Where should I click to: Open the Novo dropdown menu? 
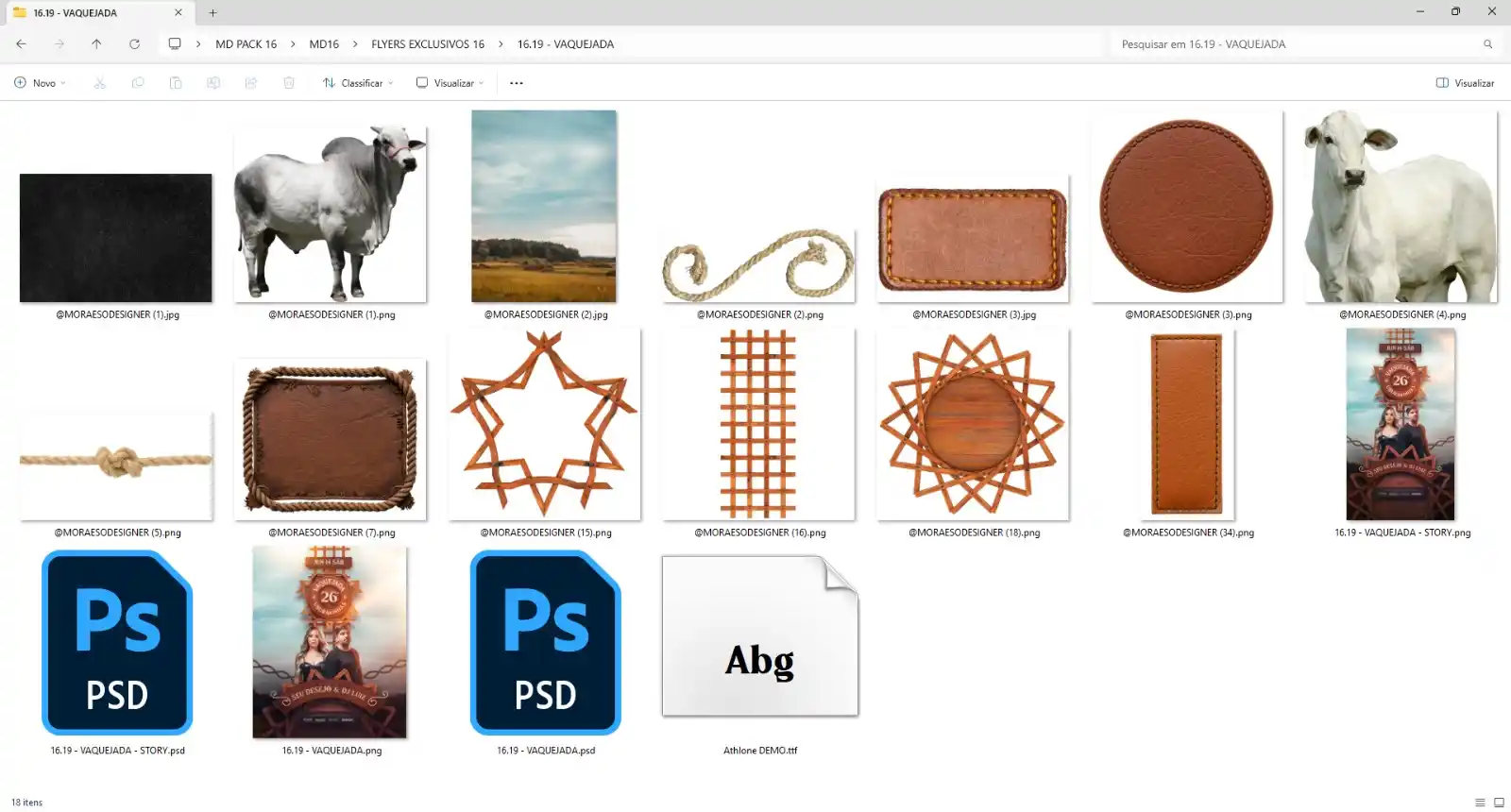click(41, 83)
